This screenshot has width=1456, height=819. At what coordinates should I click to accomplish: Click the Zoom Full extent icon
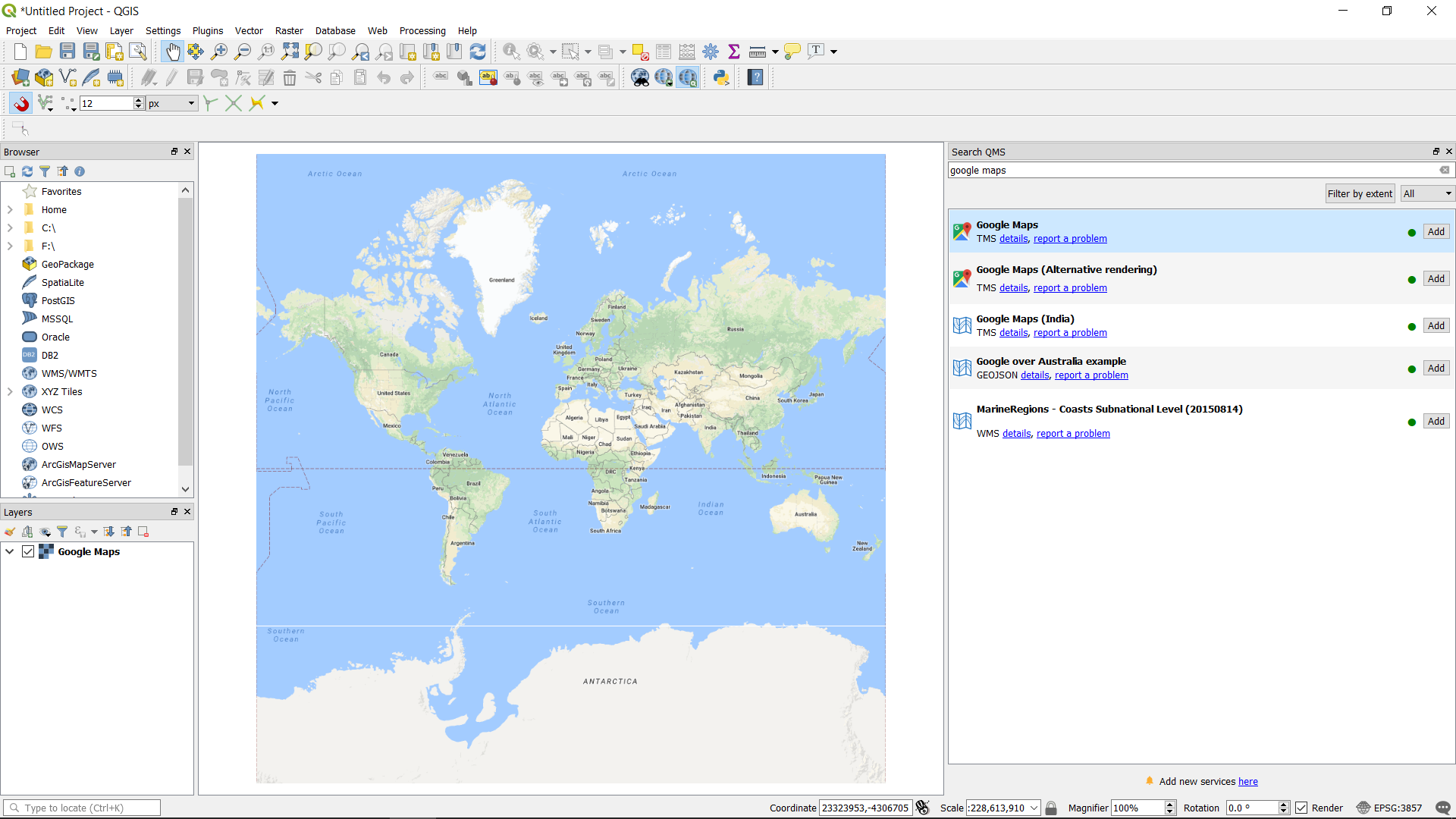290,52
